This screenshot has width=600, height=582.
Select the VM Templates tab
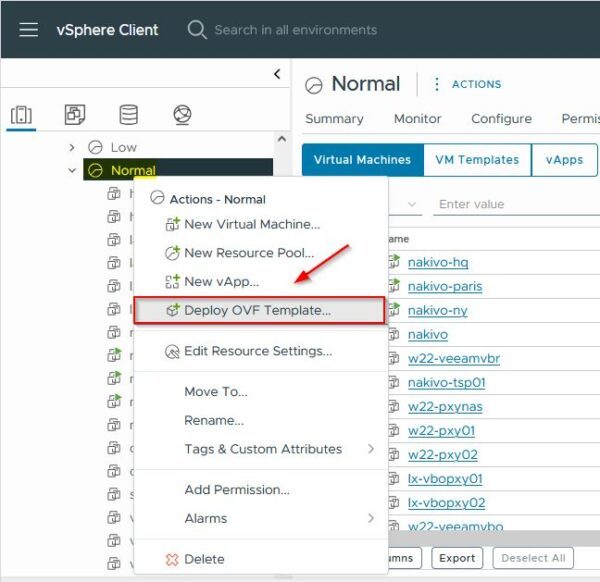click(477, 160)
